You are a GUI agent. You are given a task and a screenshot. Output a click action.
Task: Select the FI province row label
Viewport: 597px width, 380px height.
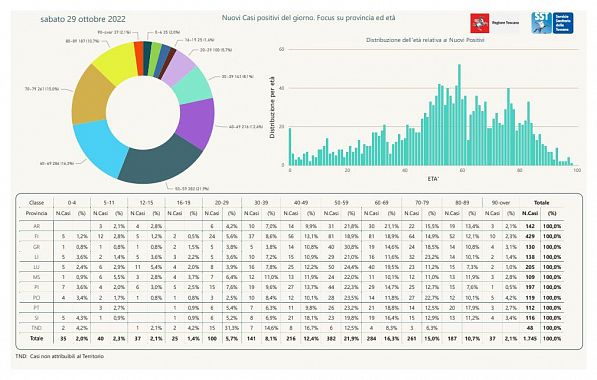pos(37,236)
